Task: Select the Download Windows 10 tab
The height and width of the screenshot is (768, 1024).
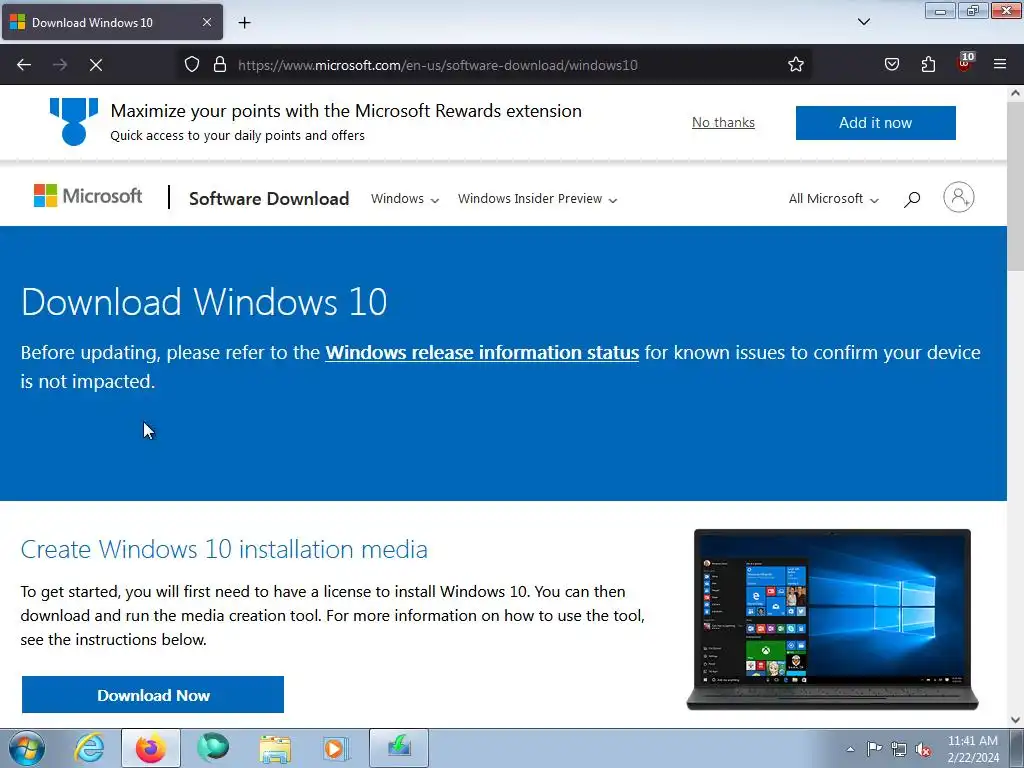Action: tap(112, 22)
